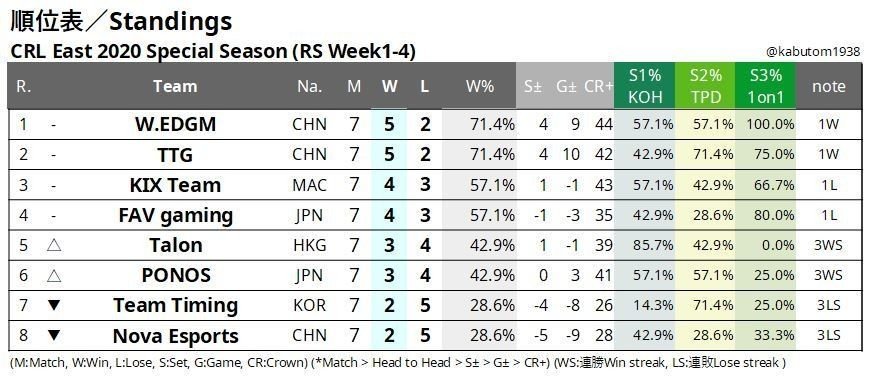Click Talon's 85.7% KOH cell
Viewport: 870px width, 377px height.
pos(645,245)
